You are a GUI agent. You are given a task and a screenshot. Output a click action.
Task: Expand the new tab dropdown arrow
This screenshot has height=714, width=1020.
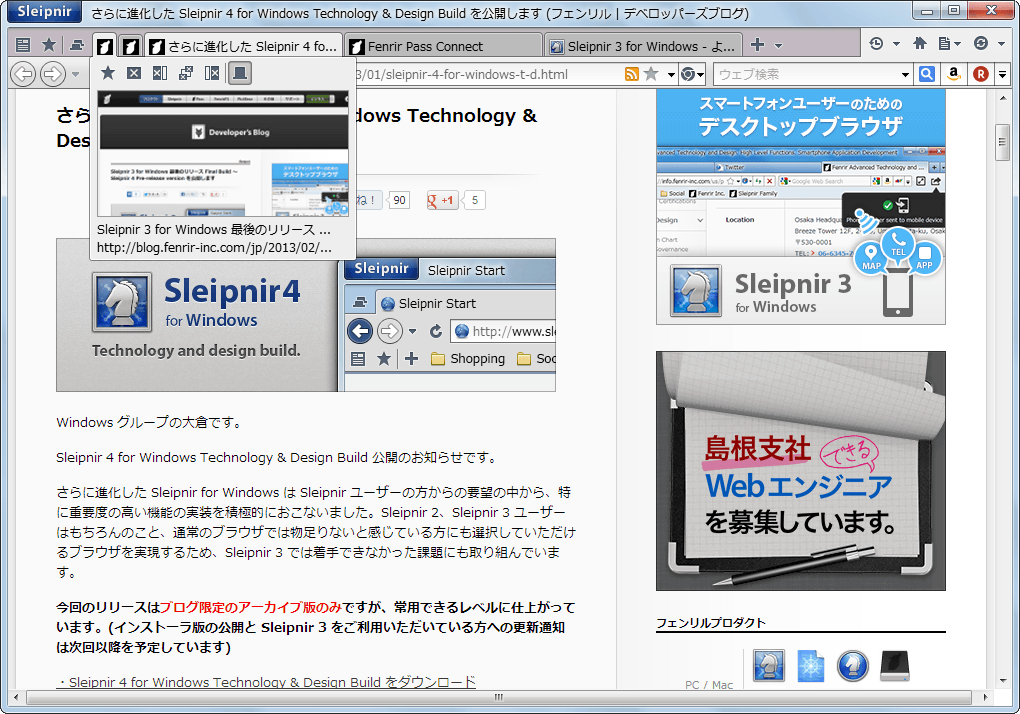pos(778,46)
